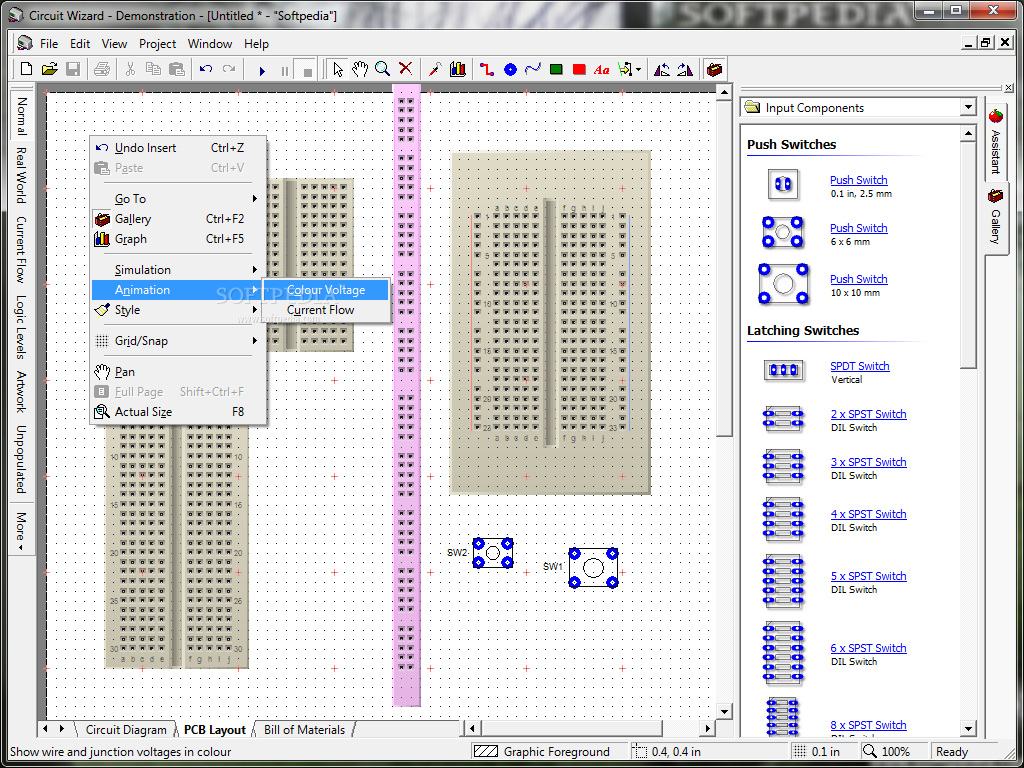Select SW2 push switch on the board

pyautogui.click(x=493, y=553)
